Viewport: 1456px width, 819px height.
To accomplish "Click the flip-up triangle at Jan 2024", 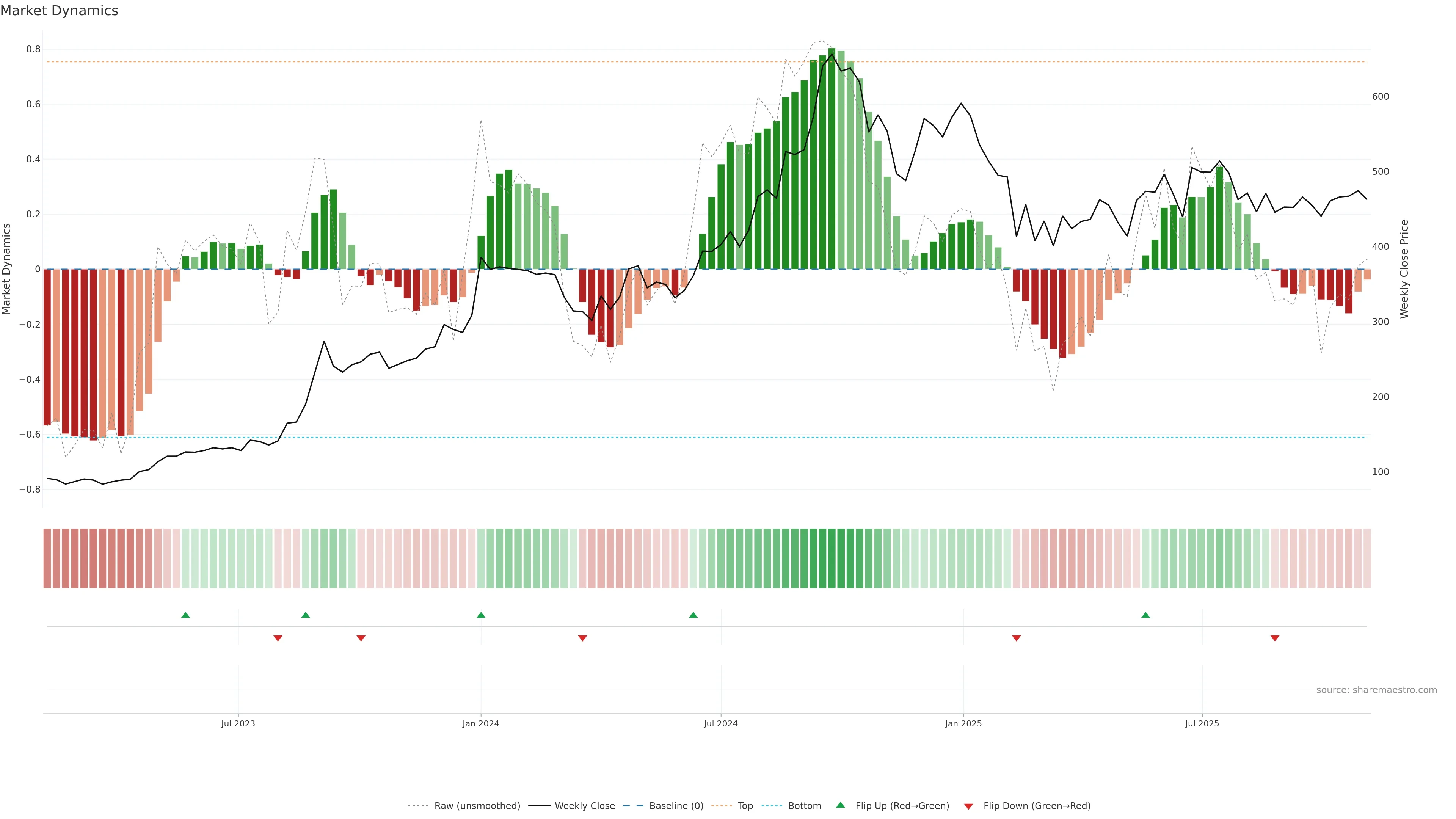I will 480,615.
